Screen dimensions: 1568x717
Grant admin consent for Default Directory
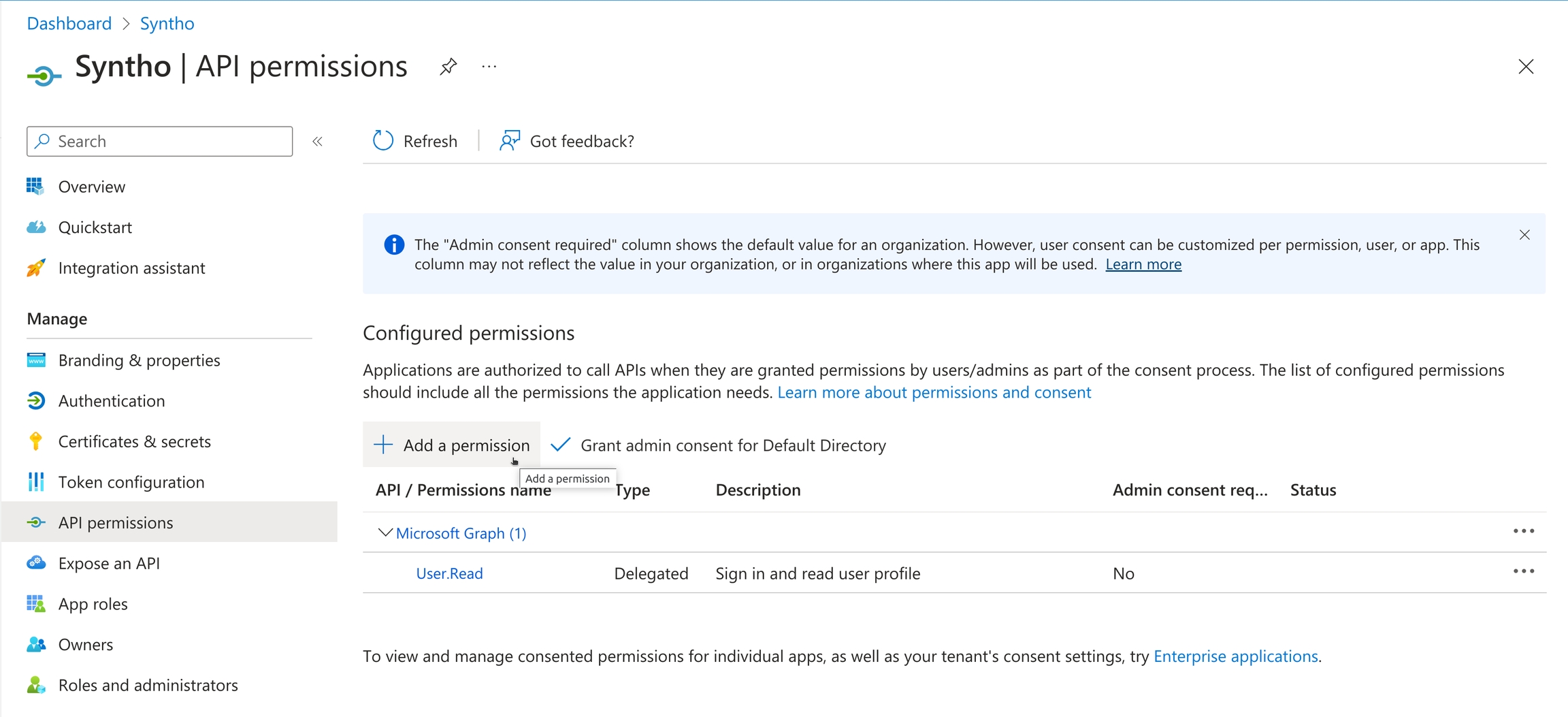click(x=719, y=445)
